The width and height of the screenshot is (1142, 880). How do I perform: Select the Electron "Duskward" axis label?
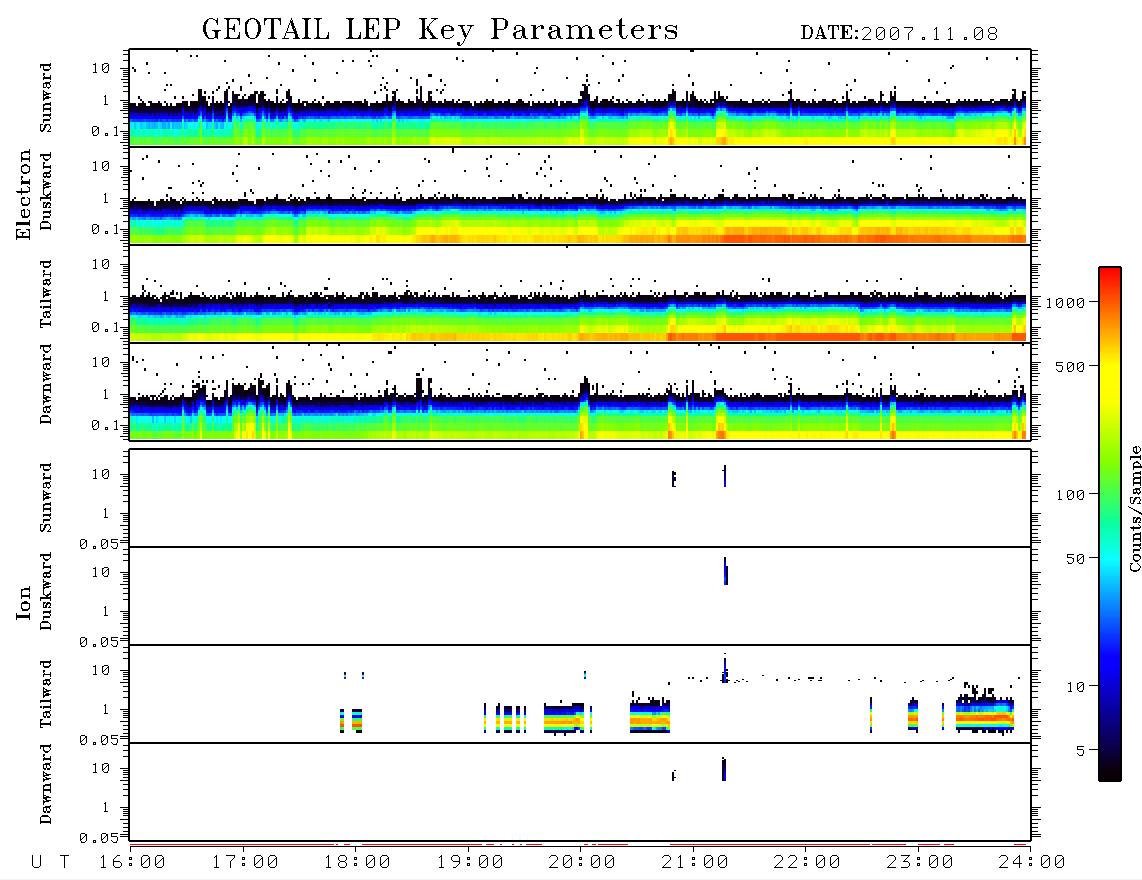coord(46,192)
